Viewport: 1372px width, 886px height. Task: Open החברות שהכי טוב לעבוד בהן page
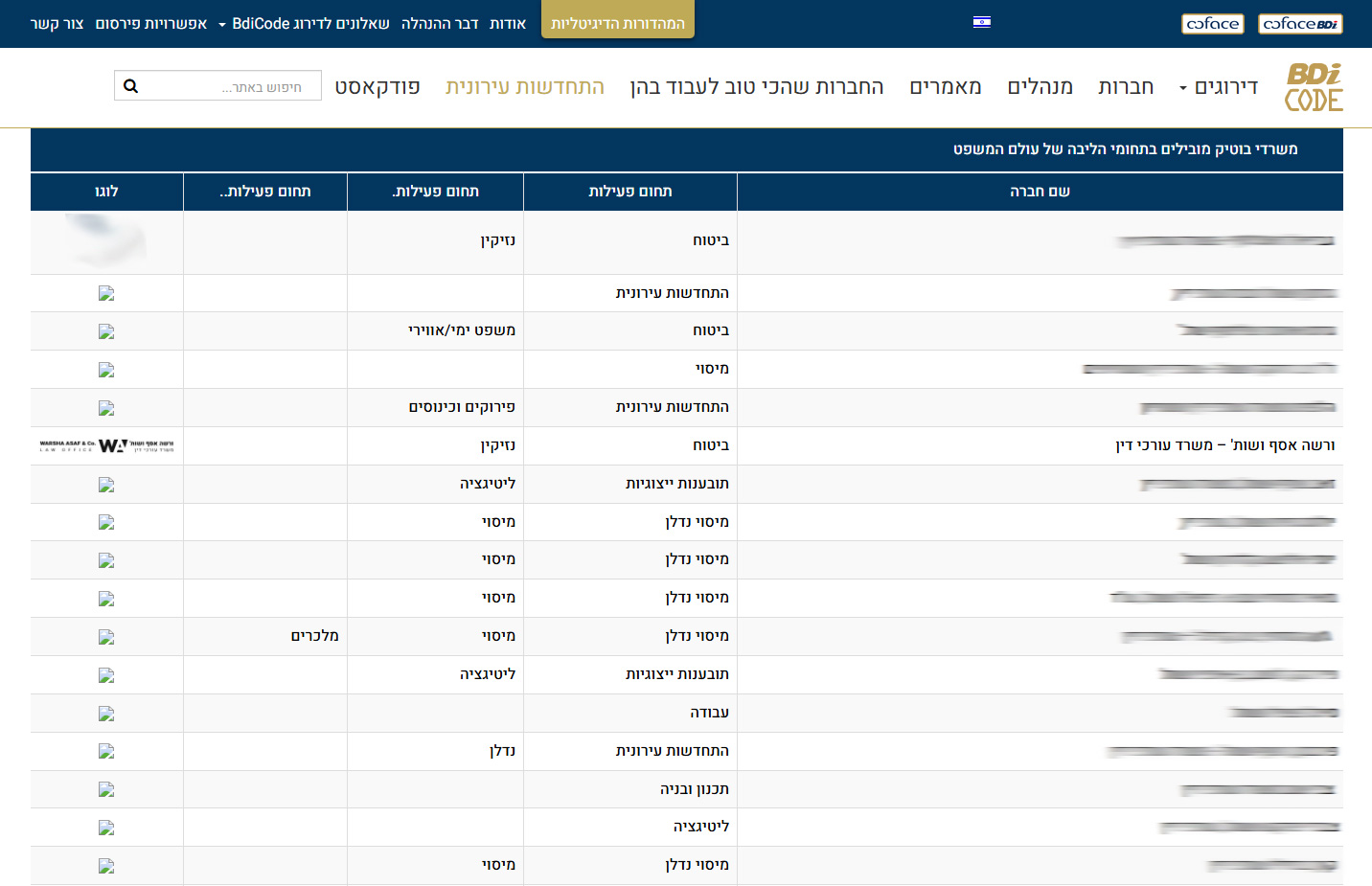(757, 87)
